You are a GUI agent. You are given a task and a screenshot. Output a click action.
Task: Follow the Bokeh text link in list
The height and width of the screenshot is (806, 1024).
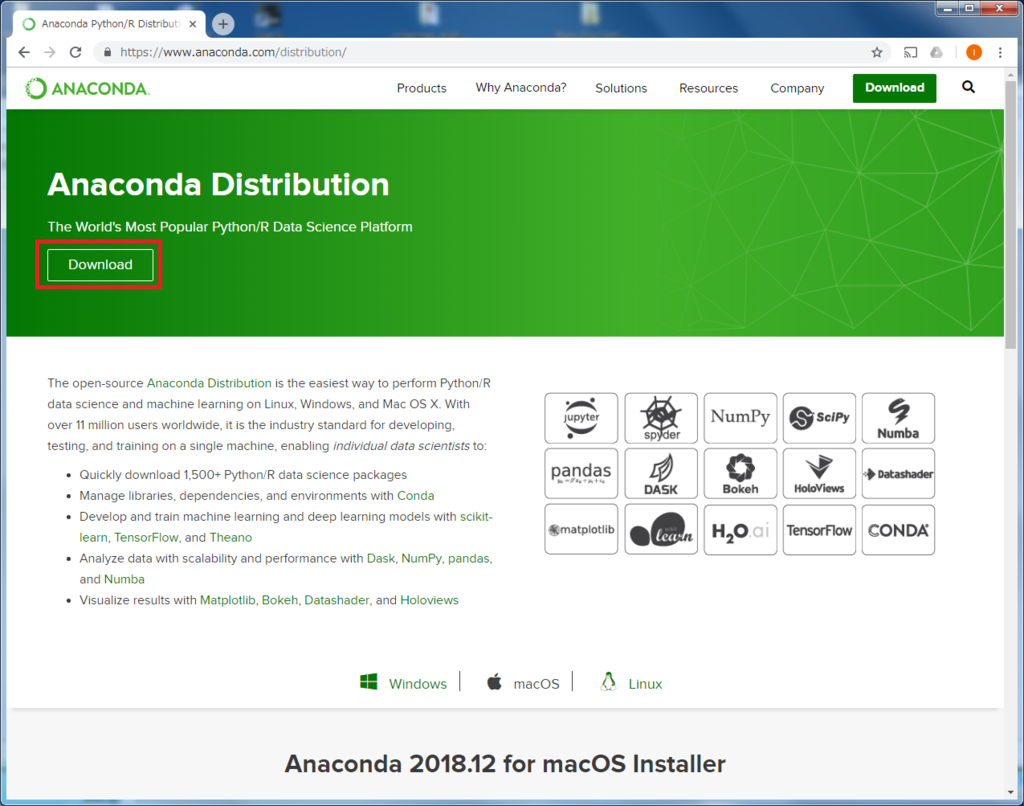click(280, 600)
